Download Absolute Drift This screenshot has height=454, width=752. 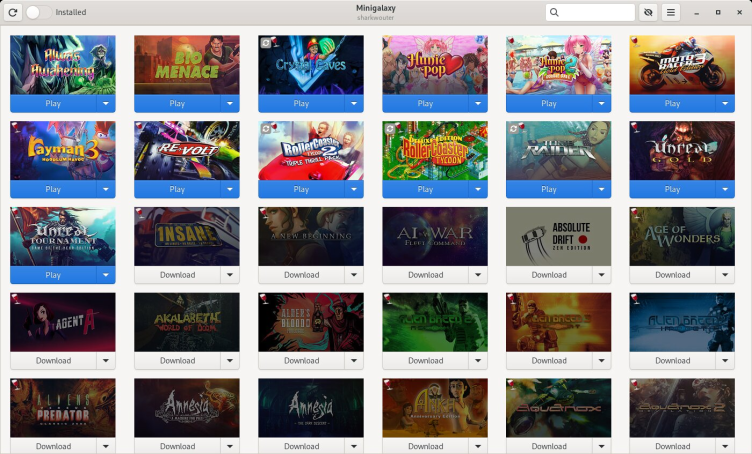coord(549,275)
